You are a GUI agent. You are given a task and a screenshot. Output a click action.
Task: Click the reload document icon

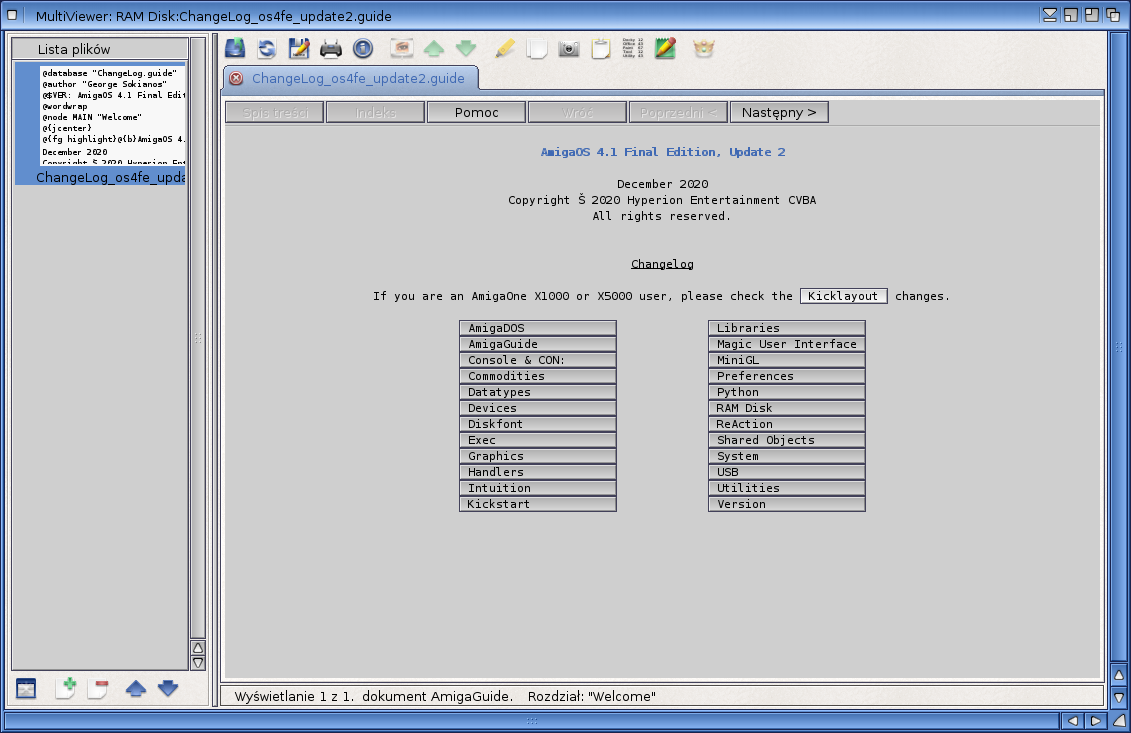pyautogui.click(x=267, y=48)
